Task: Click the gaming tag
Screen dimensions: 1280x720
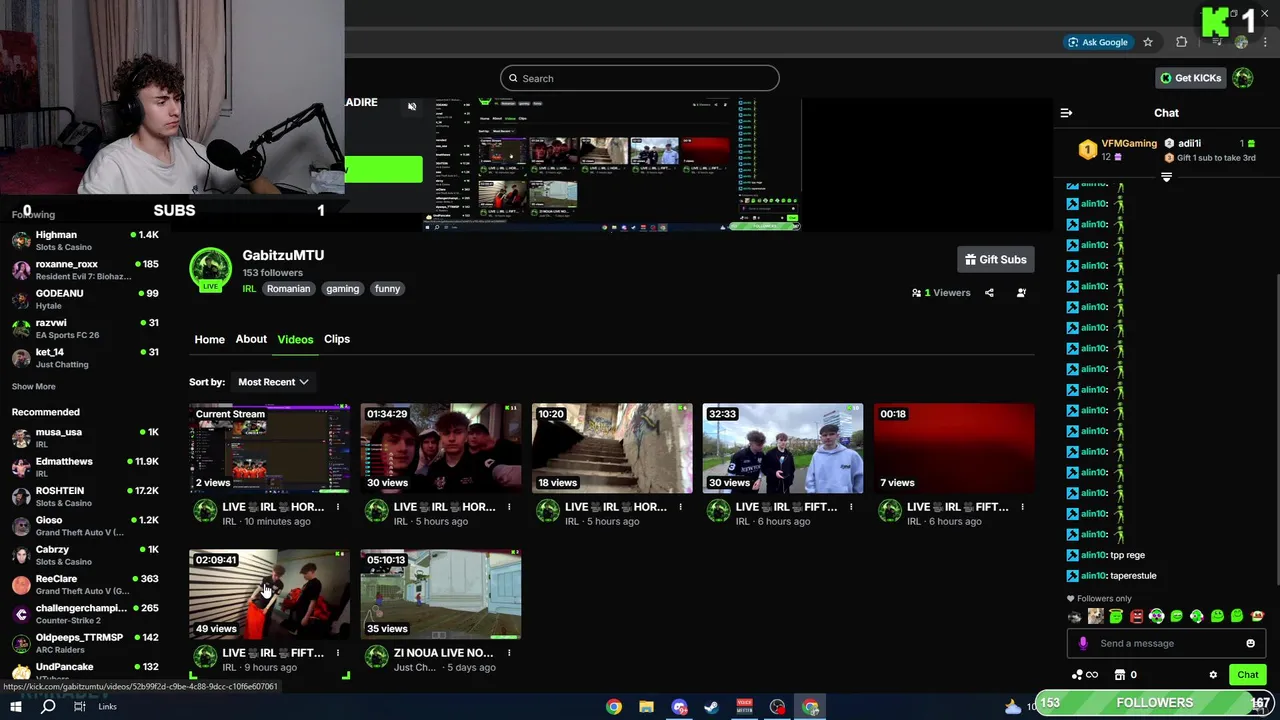Action: (x=342, y=289)
